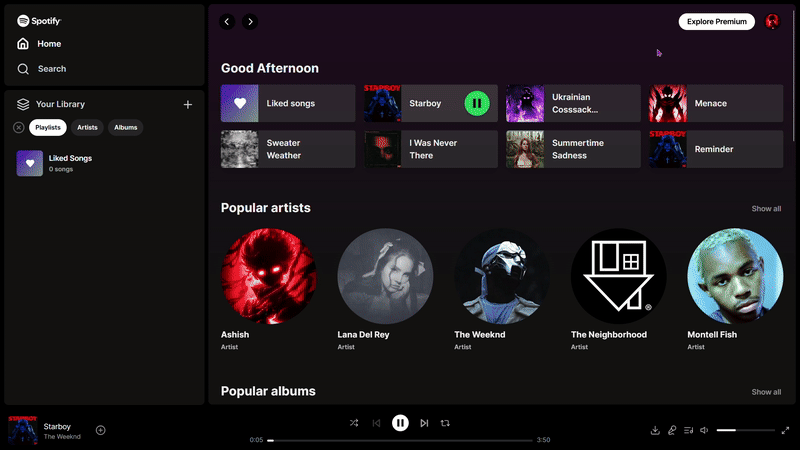Seek within the song progress bar
The height and width of the screenshot is (450, 800).
pyautogui.click(x=400, y=440)
